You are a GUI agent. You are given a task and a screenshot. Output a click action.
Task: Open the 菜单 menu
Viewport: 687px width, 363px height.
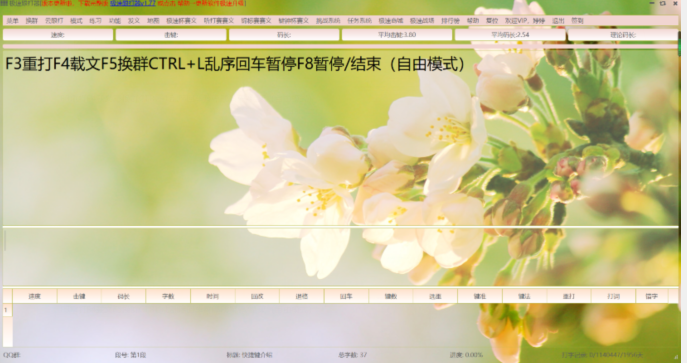(12, 21)
